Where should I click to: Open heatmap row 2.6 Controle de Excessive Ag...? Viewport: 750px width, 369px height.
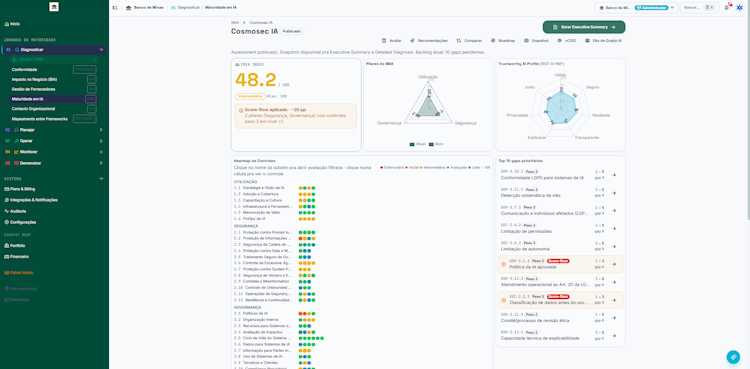click(x=263, y=263)
